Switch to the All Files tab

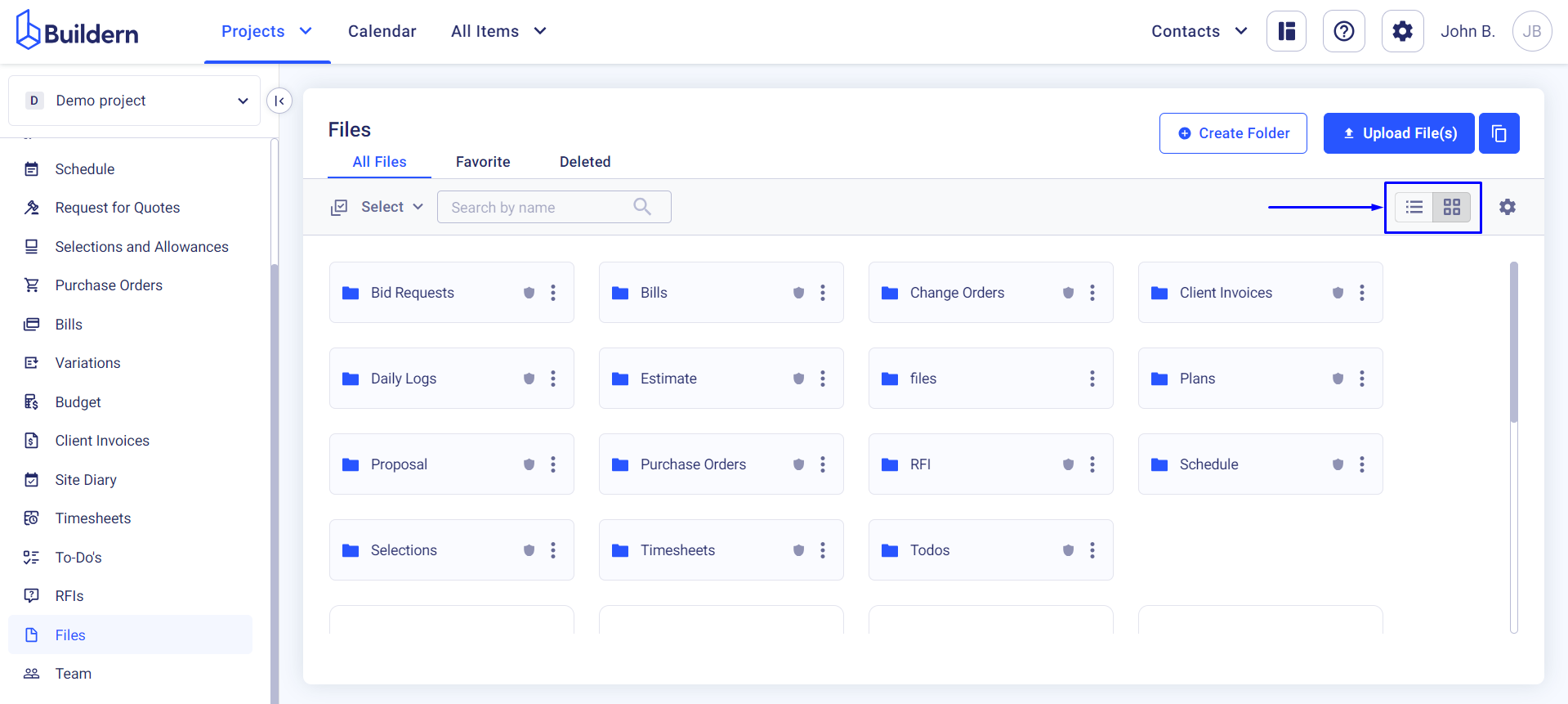click(379, 162)
